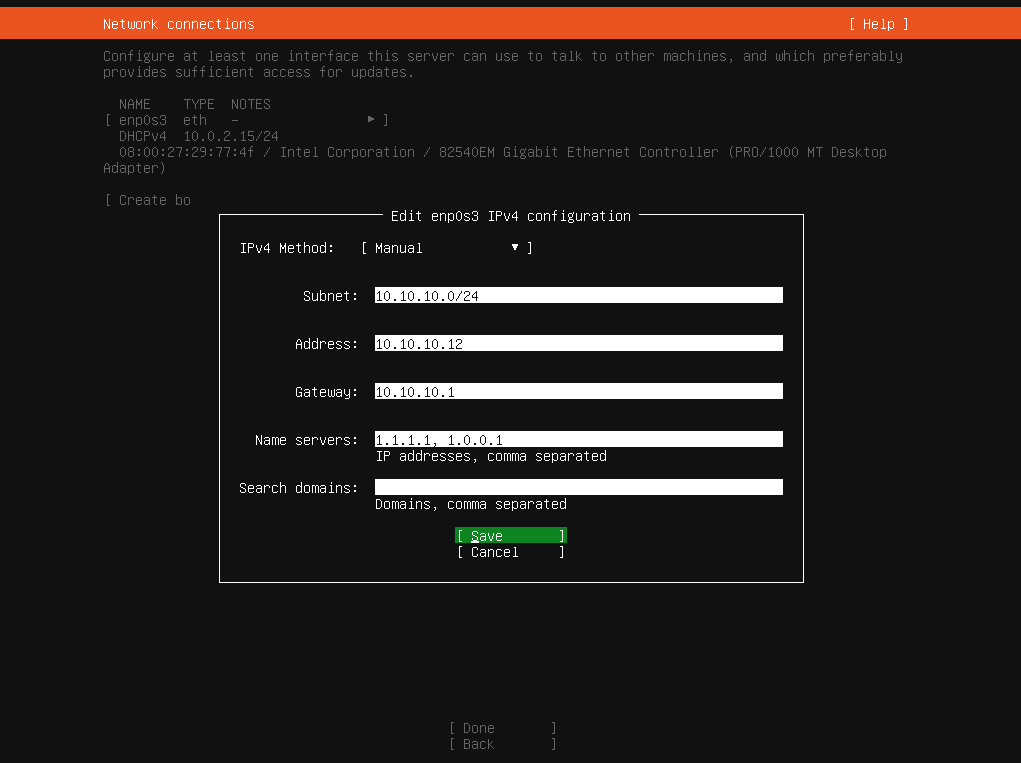1021x763 pixels.
Task: Click the dropdown arrow next to Manual
Action: (515, 247)
